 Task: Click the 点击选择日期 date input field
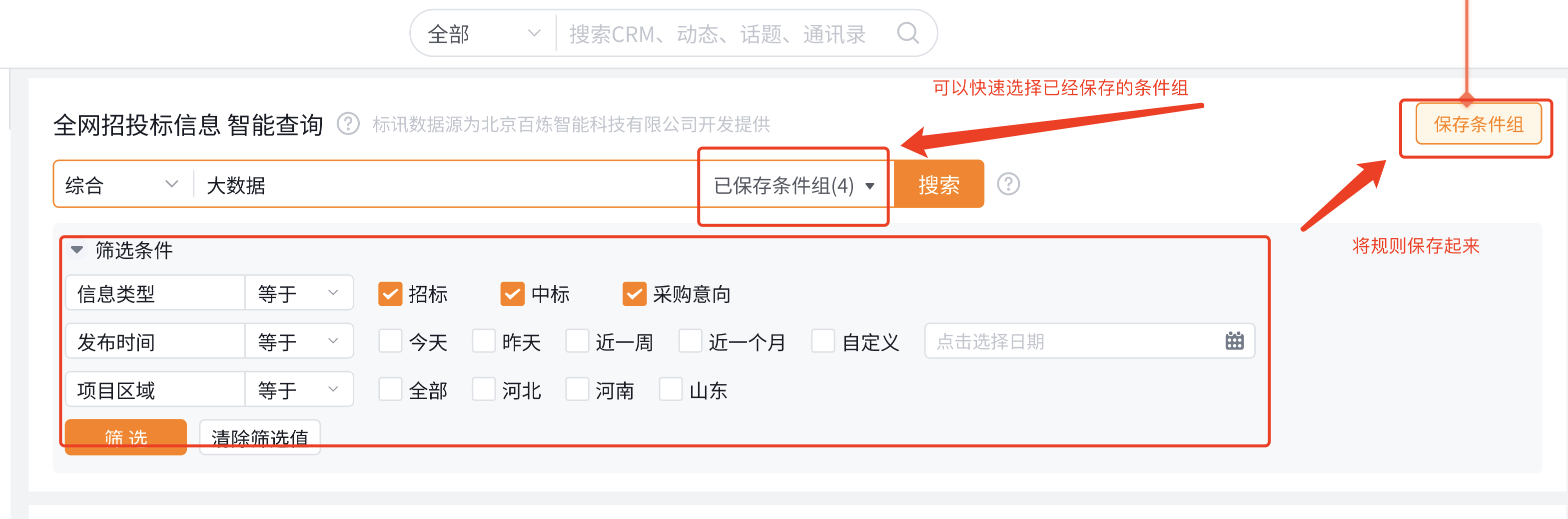tap(1035, 341)
